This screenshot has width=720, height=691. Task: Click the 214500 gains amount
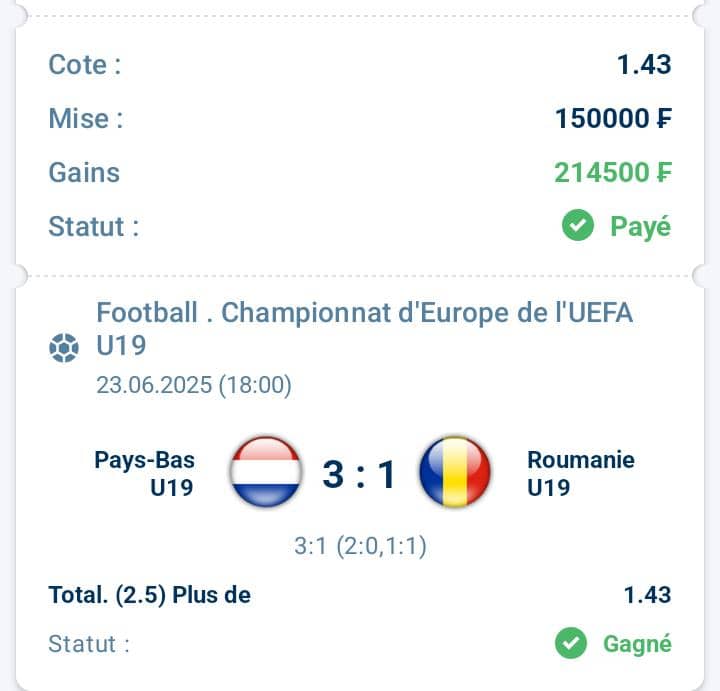613,173
